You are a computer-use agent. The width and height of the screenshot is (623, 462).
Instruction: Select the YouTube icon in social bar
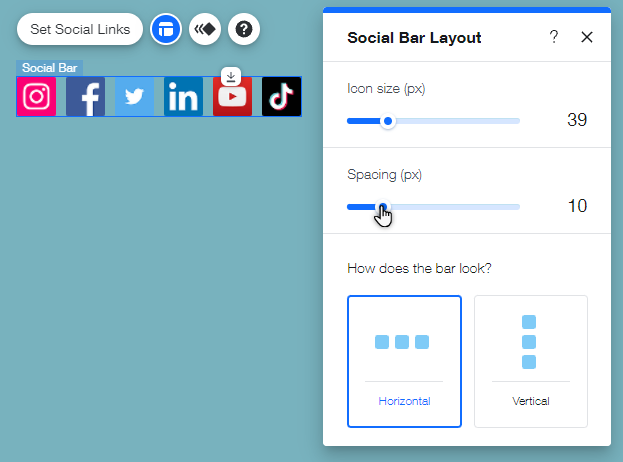232,97
